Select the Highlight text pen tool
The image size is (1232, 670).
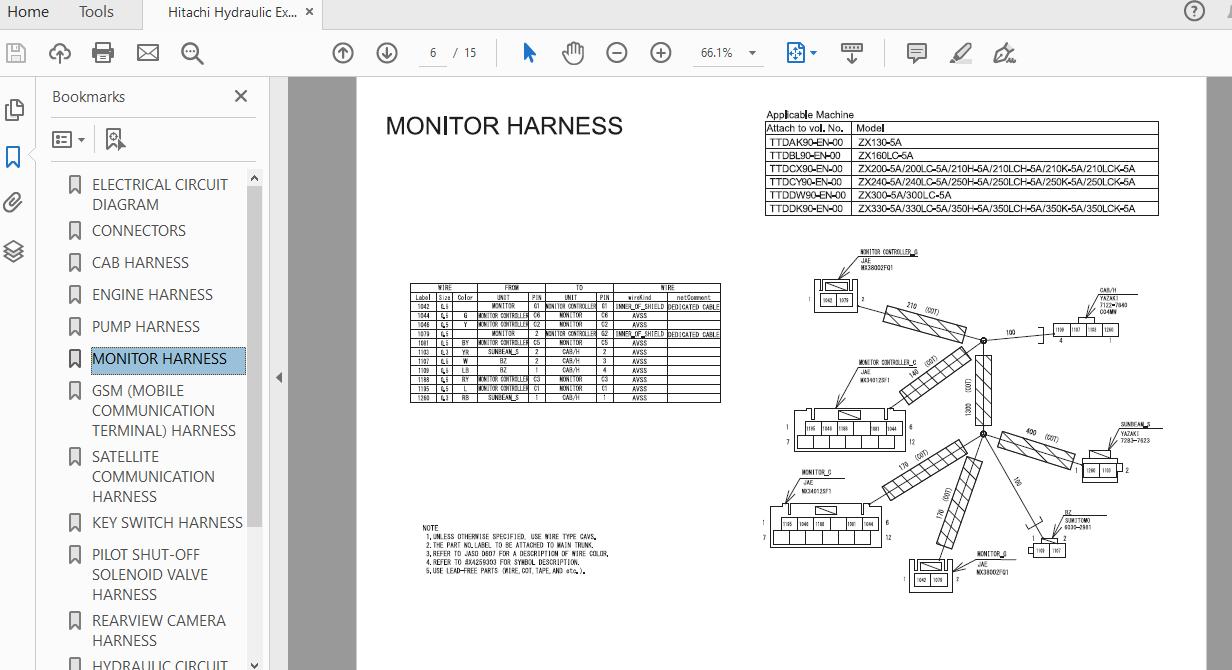tap(961, 53)
